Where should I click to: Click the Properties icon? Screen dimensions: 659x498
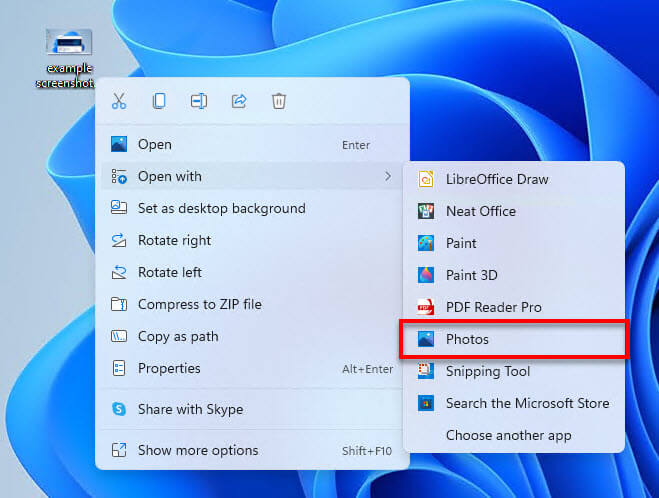119,369
